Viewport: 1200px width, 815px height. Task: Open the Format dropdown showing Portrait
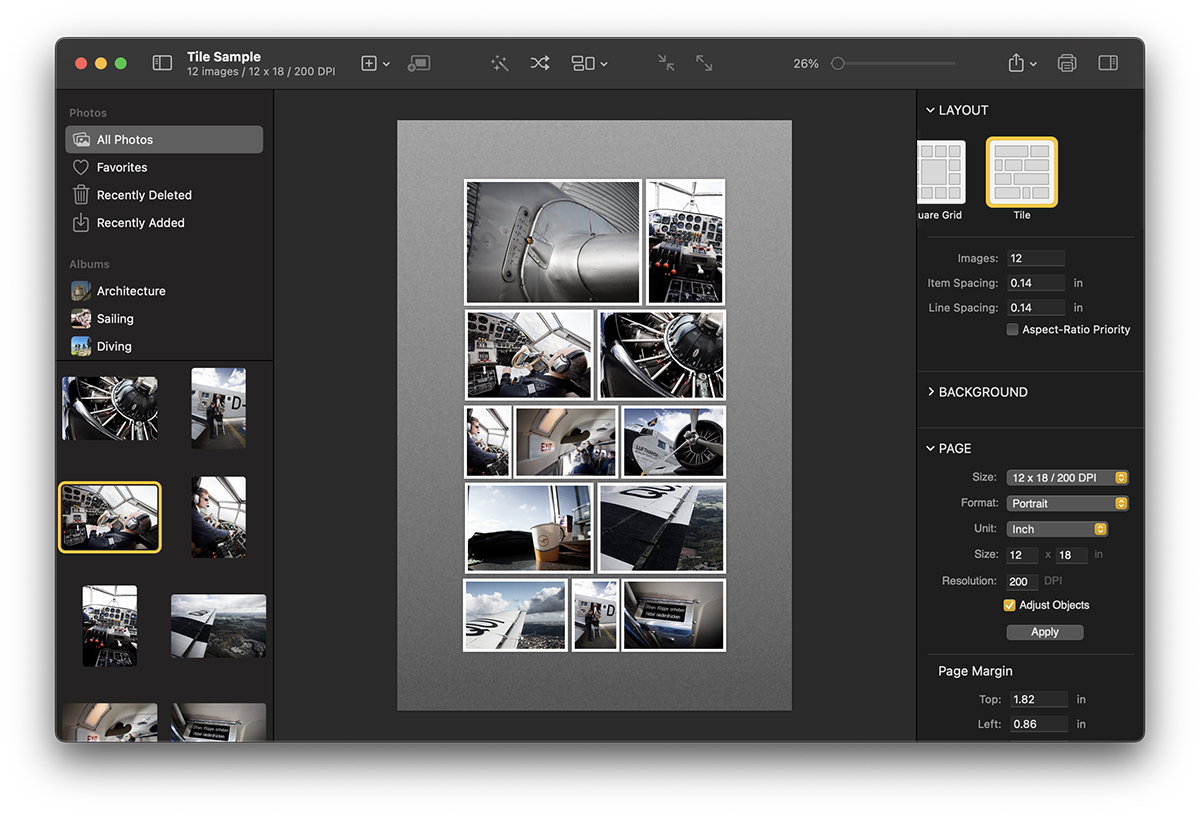coord(1067,503)
